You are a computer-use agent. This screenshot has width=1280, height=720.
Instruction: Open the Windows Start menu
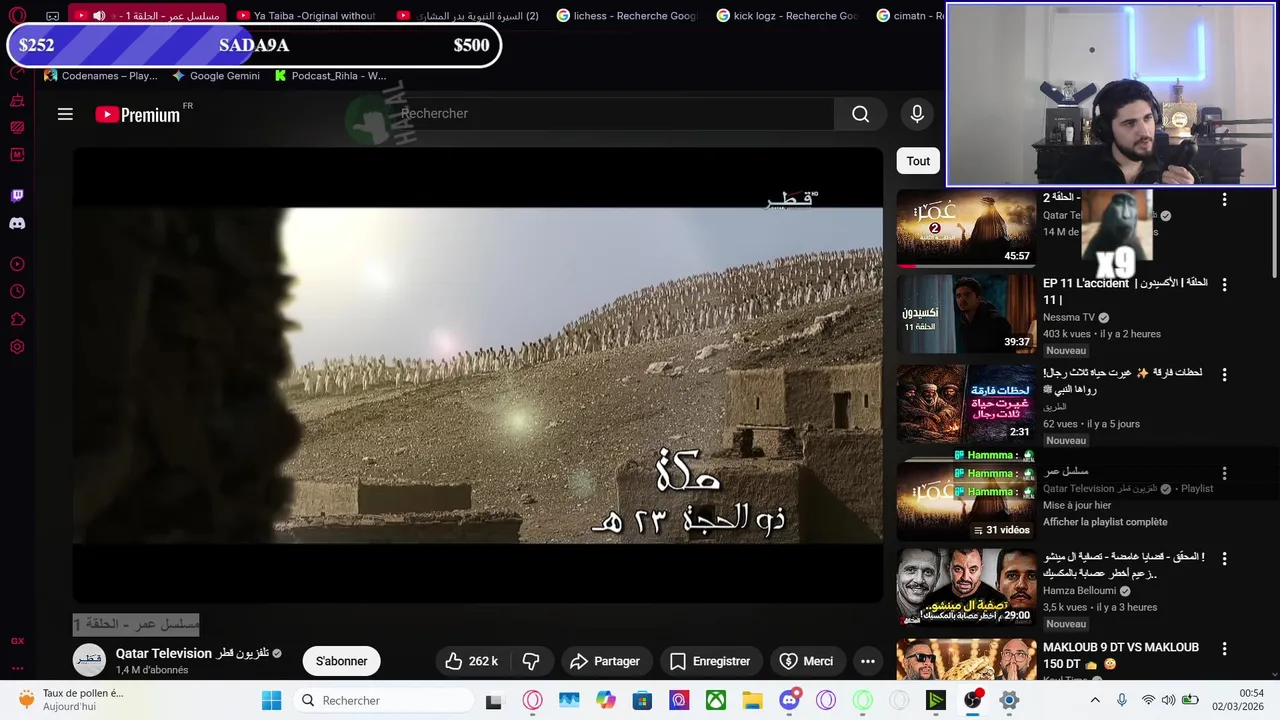pos(271,701)
